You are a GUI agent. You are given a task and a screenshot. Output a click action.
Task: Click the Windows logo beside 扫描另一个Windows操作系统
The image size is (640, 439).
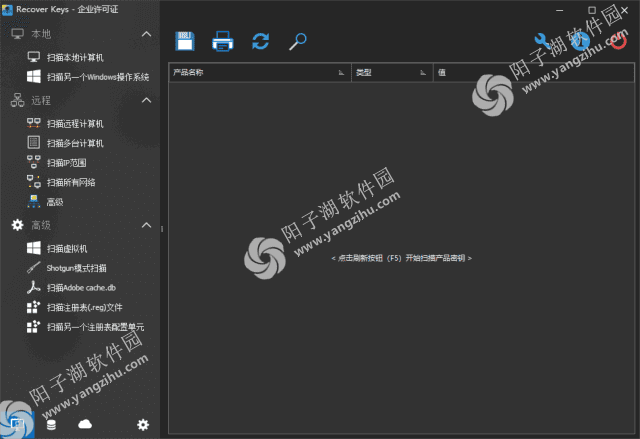(33, 77)
